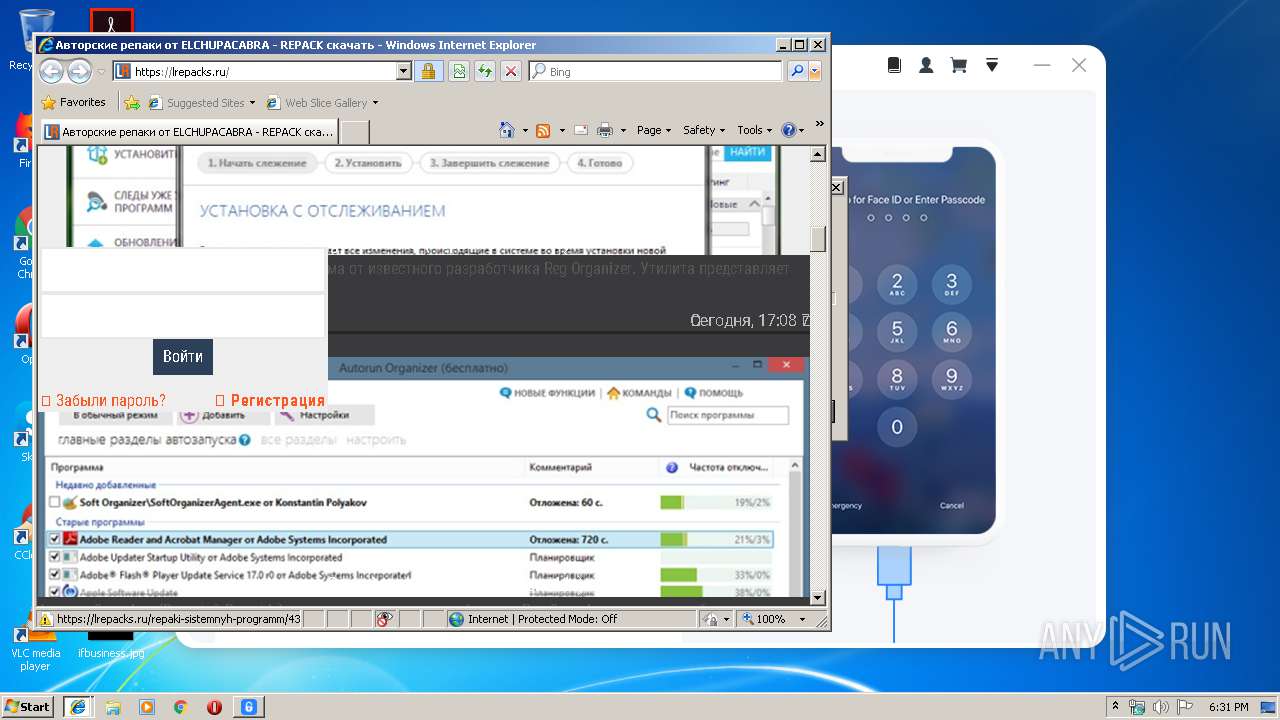Open Opera from the taskbar
Image resolution: width=1280 pixels, height=720 pixels.
(214, 707)
